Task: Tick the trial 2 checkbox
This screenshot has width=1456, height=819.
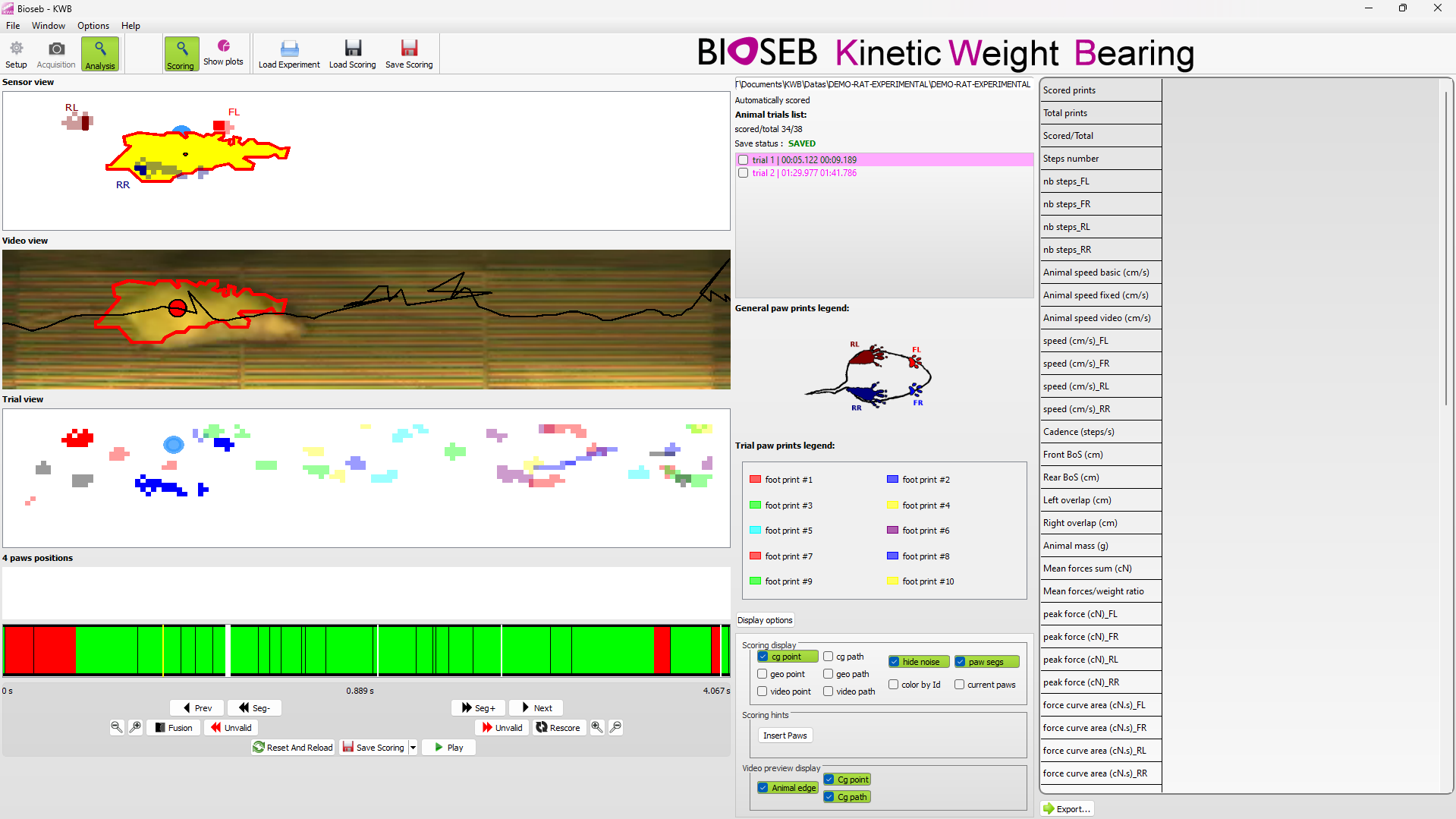Action: (744, 173)
